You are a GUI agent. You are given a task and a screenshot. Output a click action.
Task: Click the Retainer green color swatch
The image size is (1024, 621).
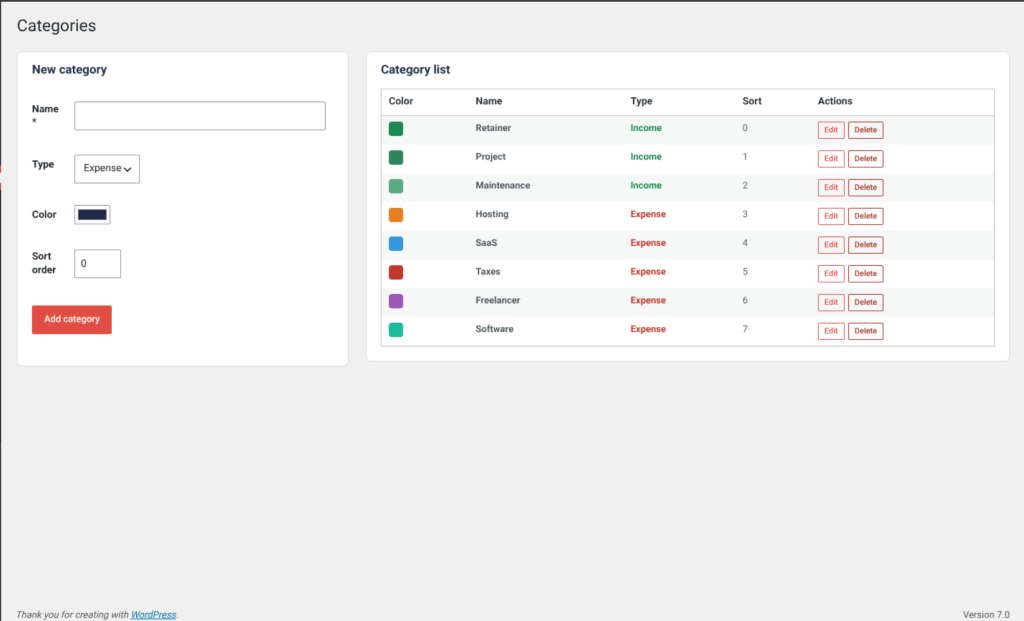pos(396,129)
